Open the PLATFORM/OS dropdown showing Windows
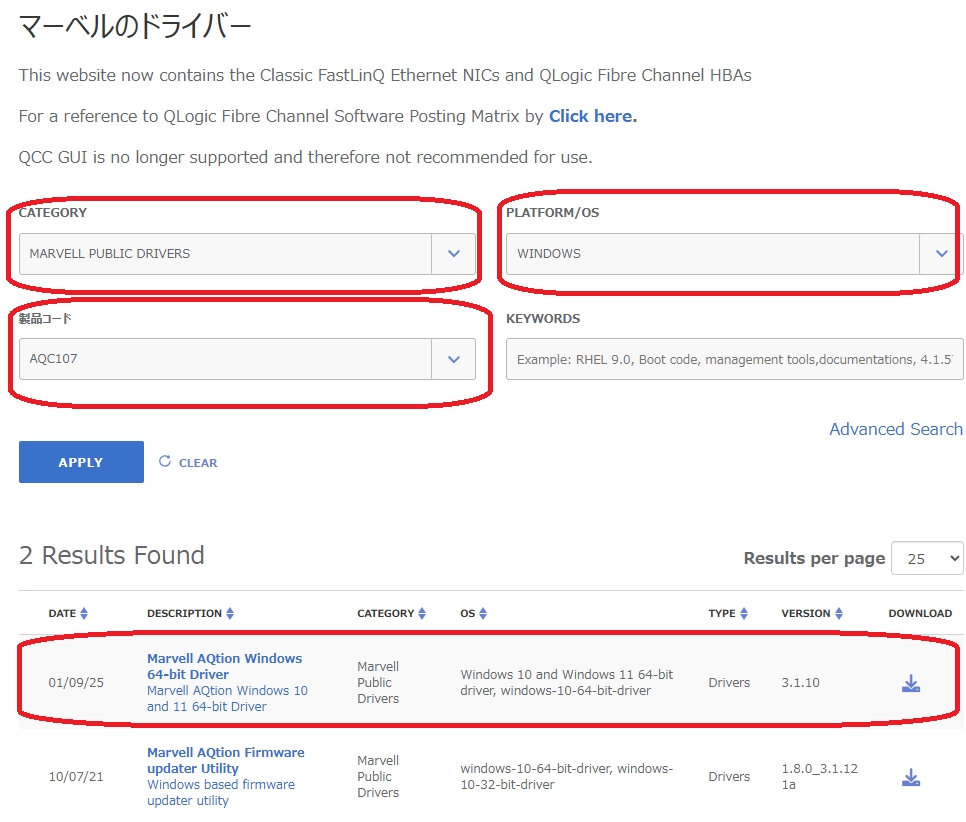The image size is (966, 822). [734, 254]
